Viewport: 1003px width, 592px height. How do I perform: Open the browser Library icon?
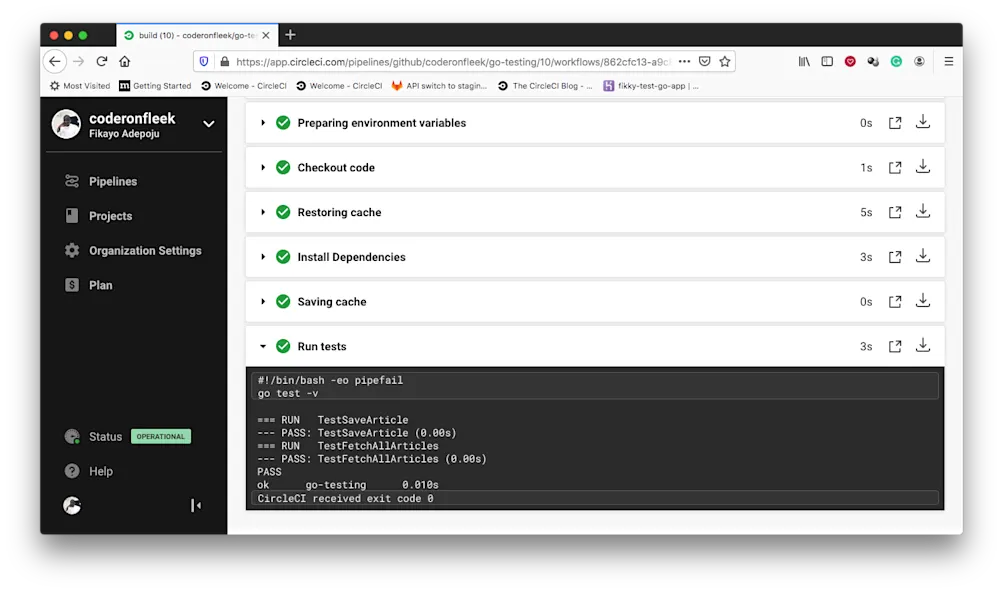pyautogui.click(x=804, y=61)
